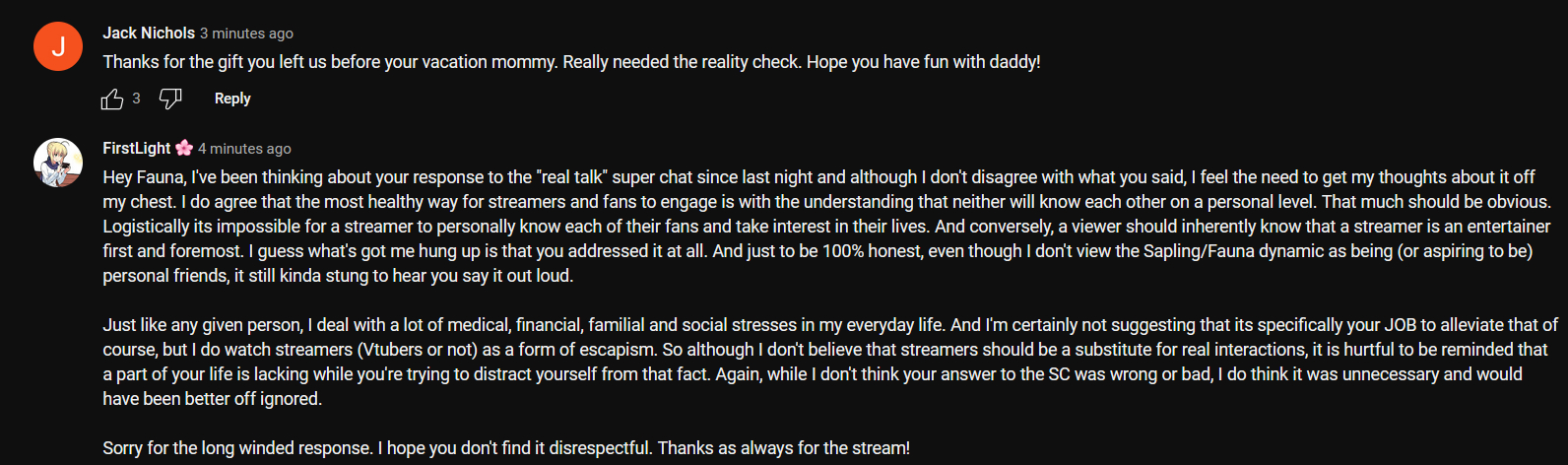
Task: Open FirstLight's channel via the username
Action: pyautogui.click(x=137, y=148)
